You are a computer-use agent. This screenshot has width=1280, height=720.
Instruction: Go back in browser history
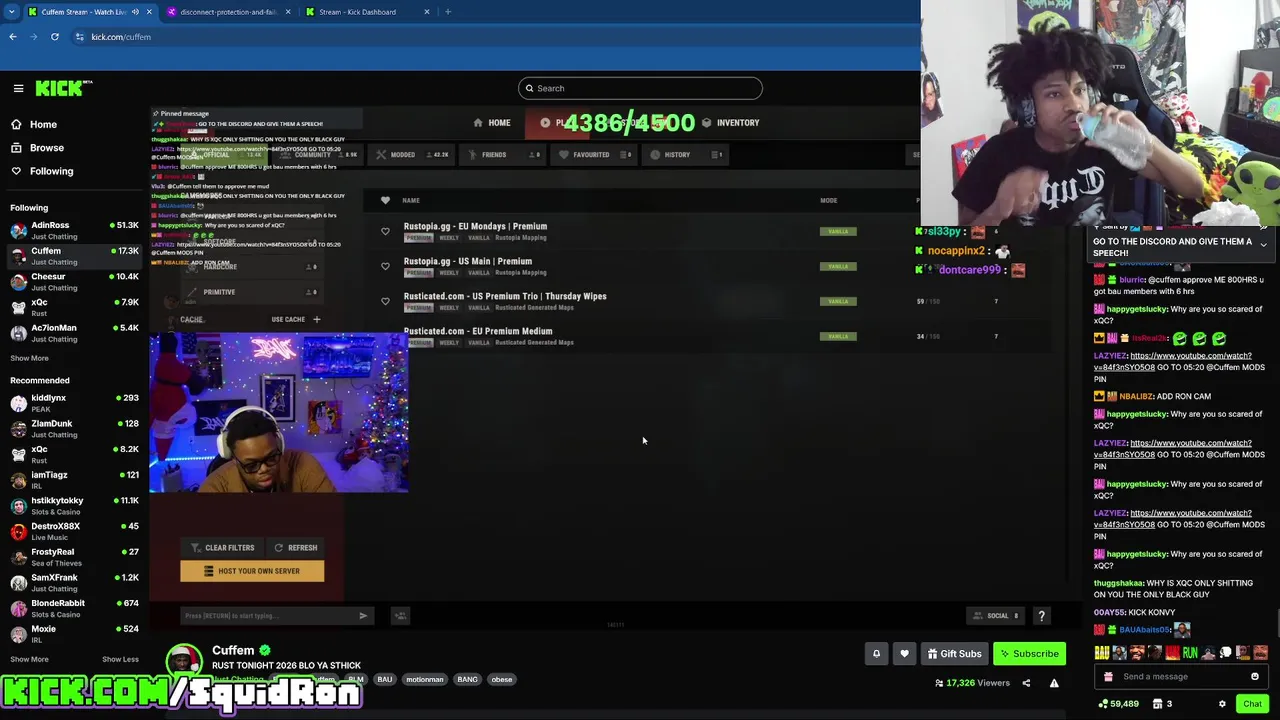13,37
